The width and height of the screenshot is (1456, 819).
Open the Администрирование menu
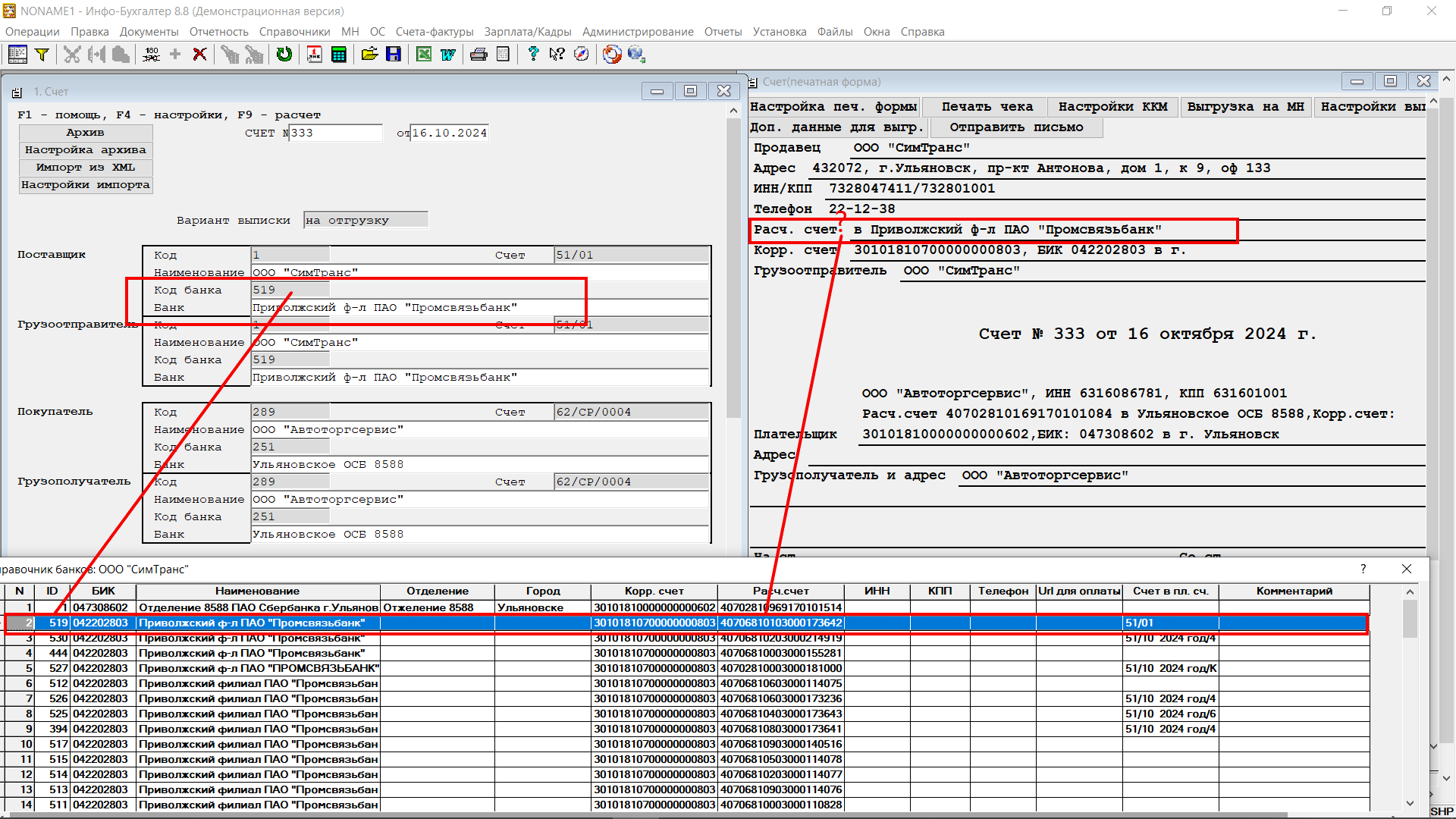pos(638,32)
